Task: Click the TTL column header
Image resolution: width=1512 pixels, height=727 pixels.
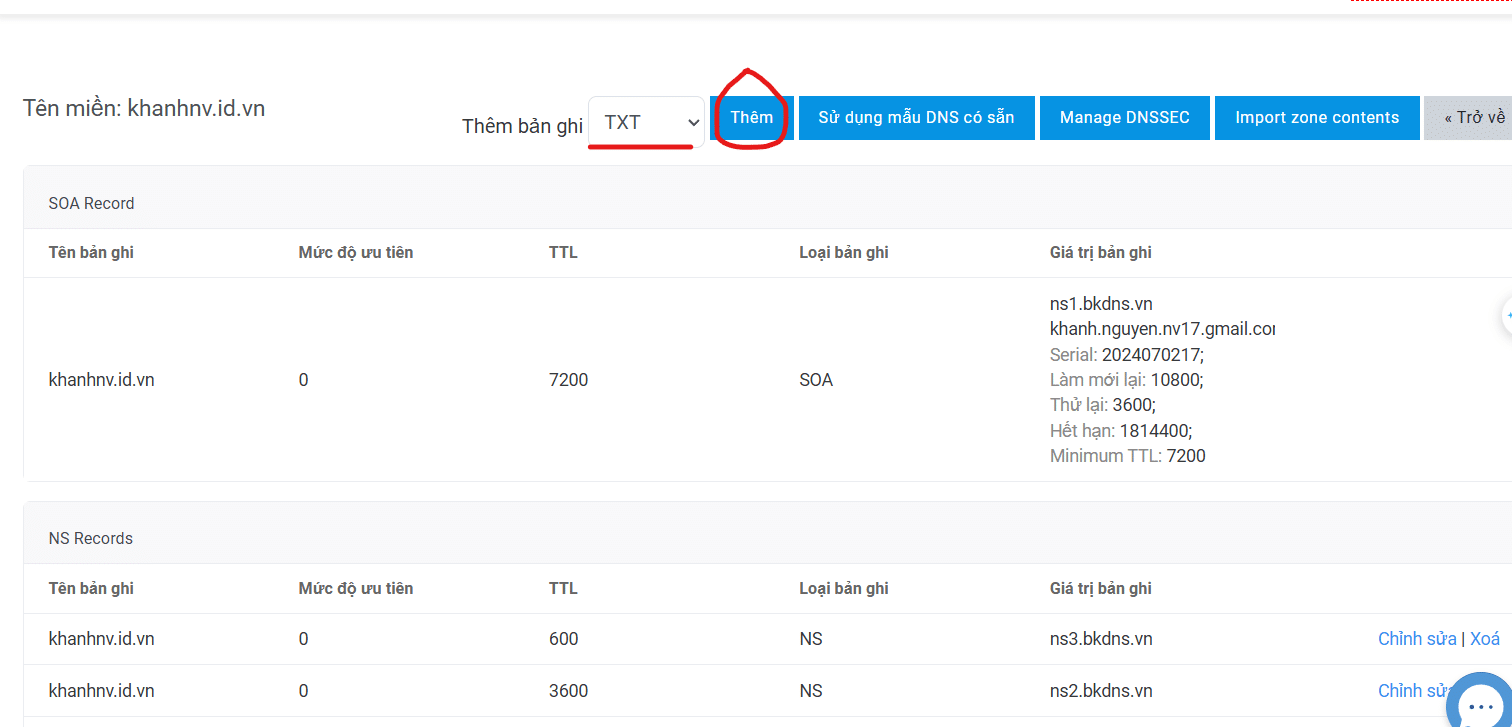Action: (563, 252)
